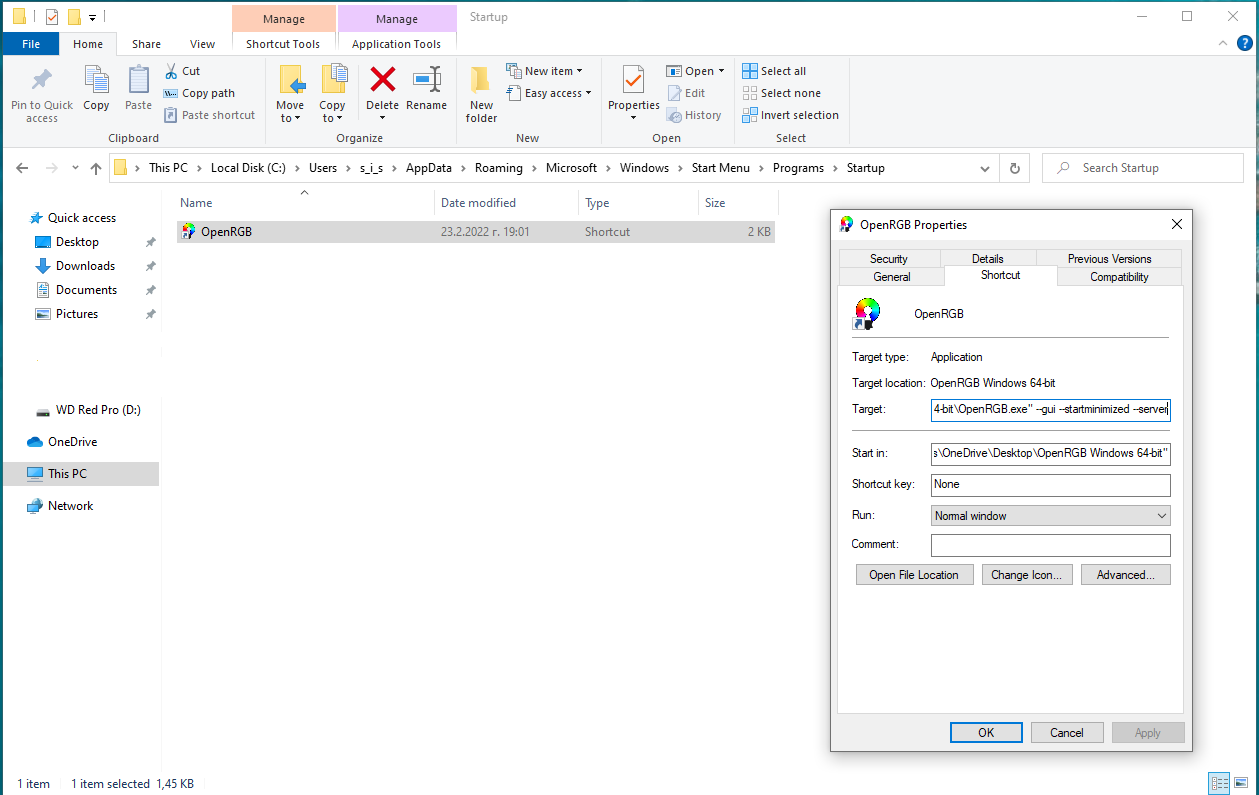
Task: Click the Rename icon
Action: click(x=427, y=79)
